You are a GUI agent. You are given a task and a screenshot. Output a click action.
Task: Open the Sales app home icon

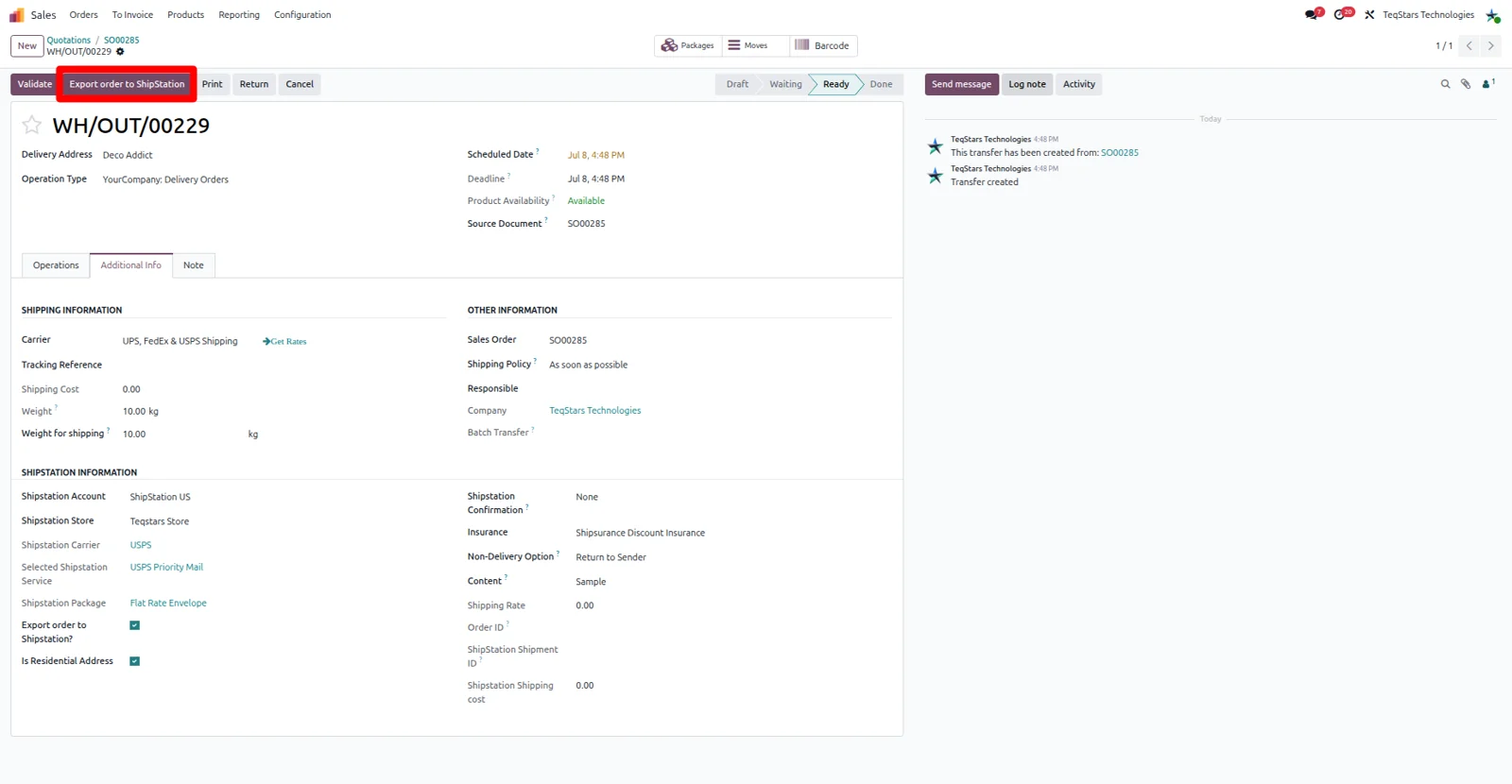click(x=16, y=15)
